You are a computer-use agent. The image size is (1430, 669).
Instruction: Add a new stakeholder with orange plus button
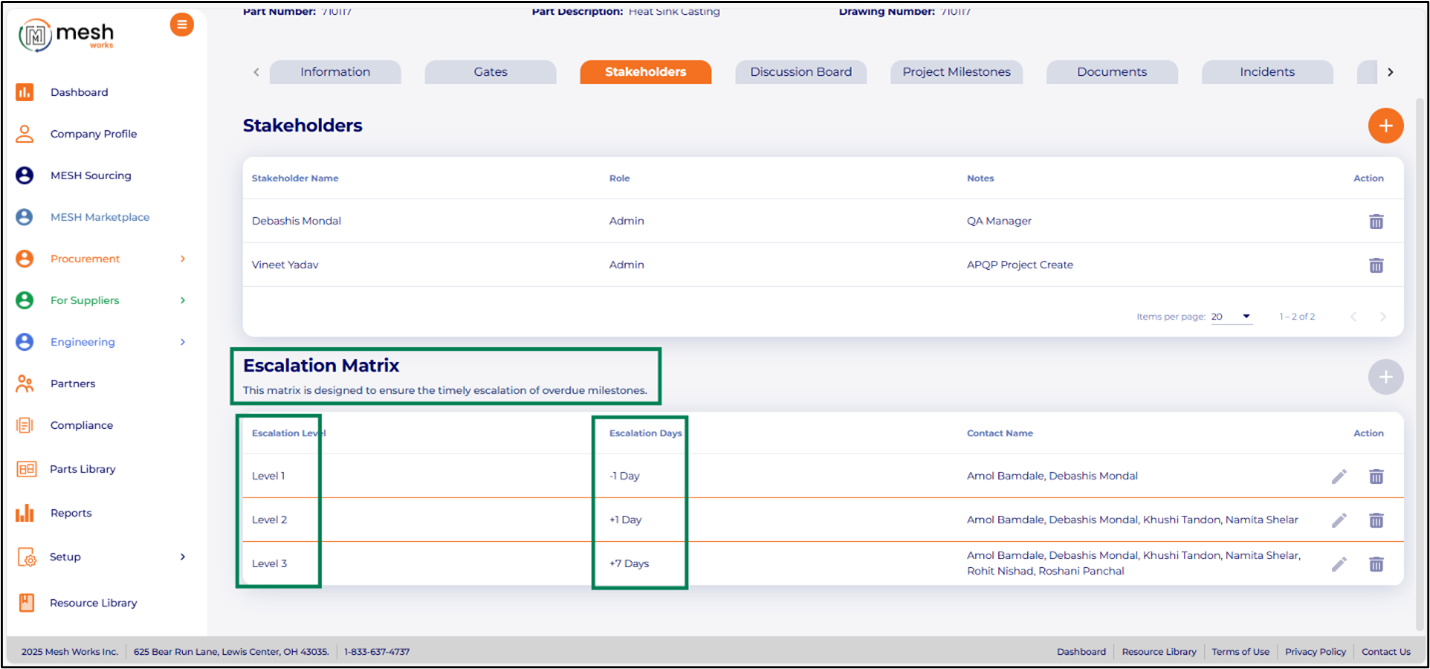(1385, 126)
